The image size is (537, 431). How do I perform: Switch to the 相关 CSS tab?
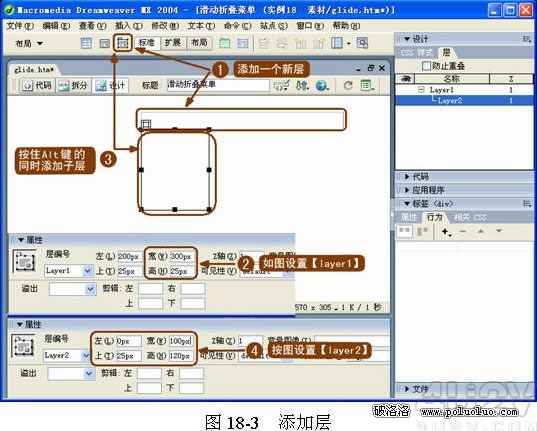[x=470, y=217]
